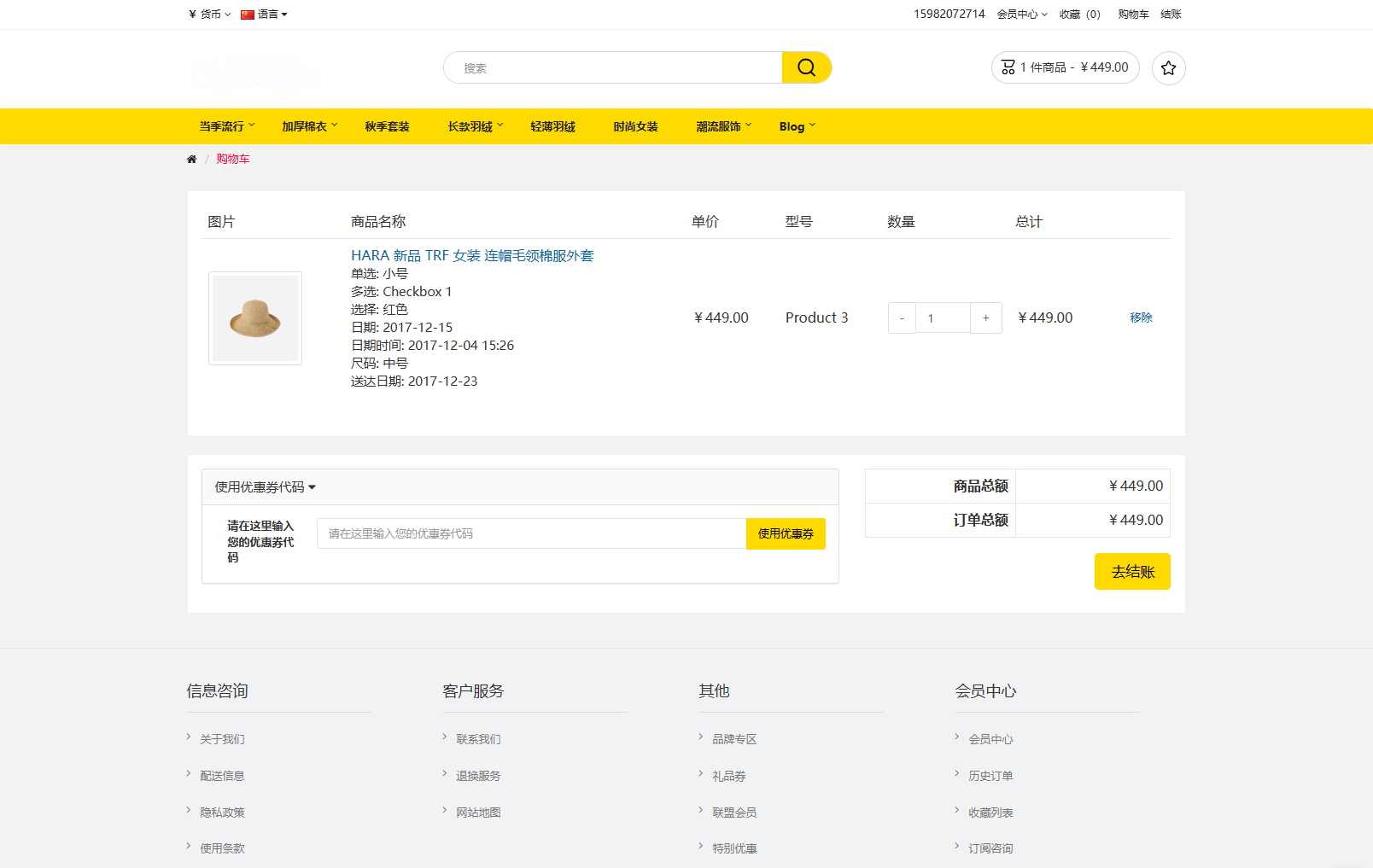Collapse the 使用优惠券代码 panel
1373x868 pixels.
[x=265, y=487]
